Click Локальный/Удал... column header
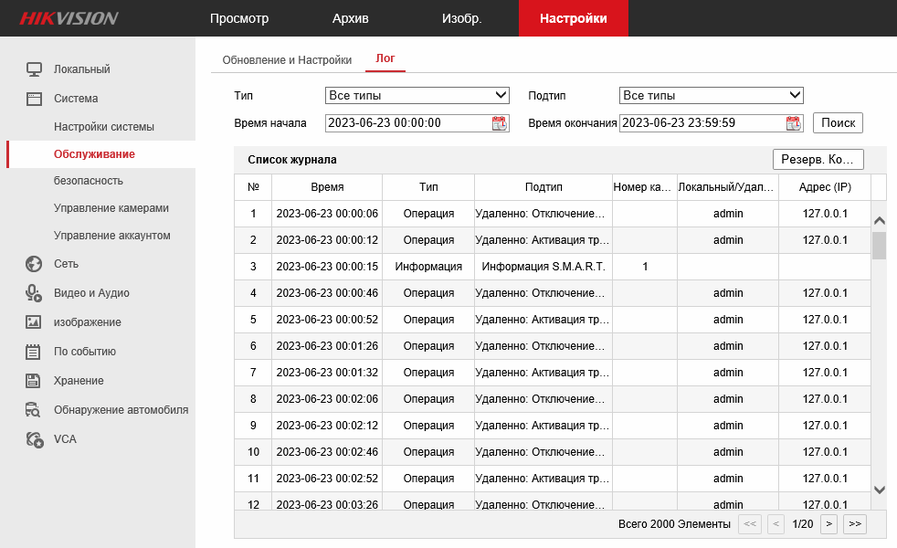This screenshot has width=897, height=548. 728,187
